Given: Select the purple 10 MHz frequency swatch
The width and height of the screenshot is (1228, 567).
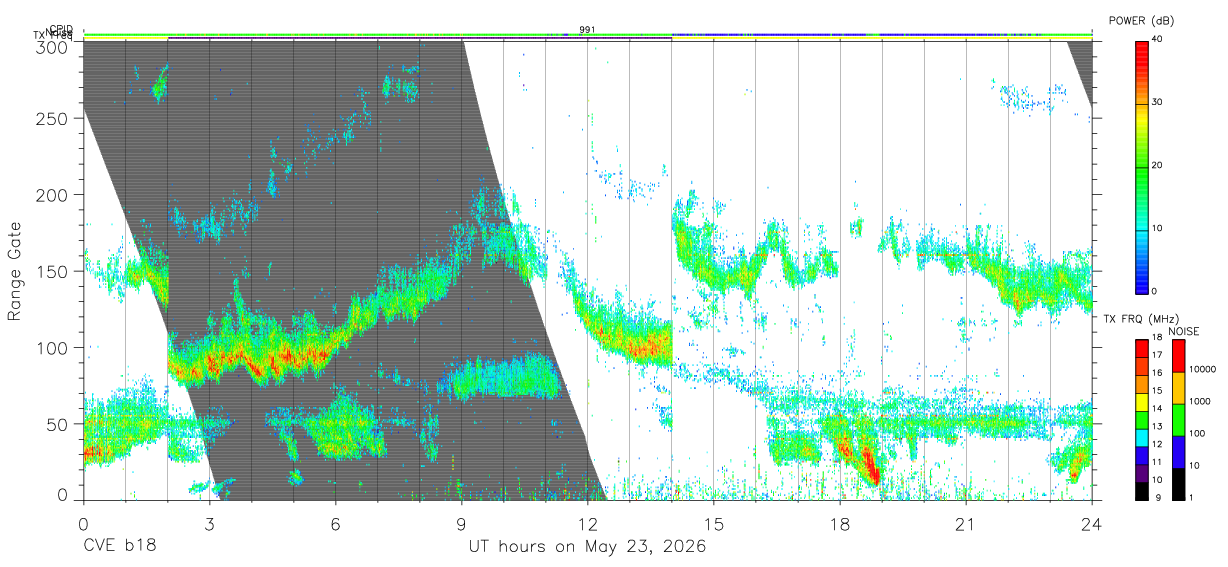Looking at the screenshot, I should pyautogui.click(x=1142, y=471).
